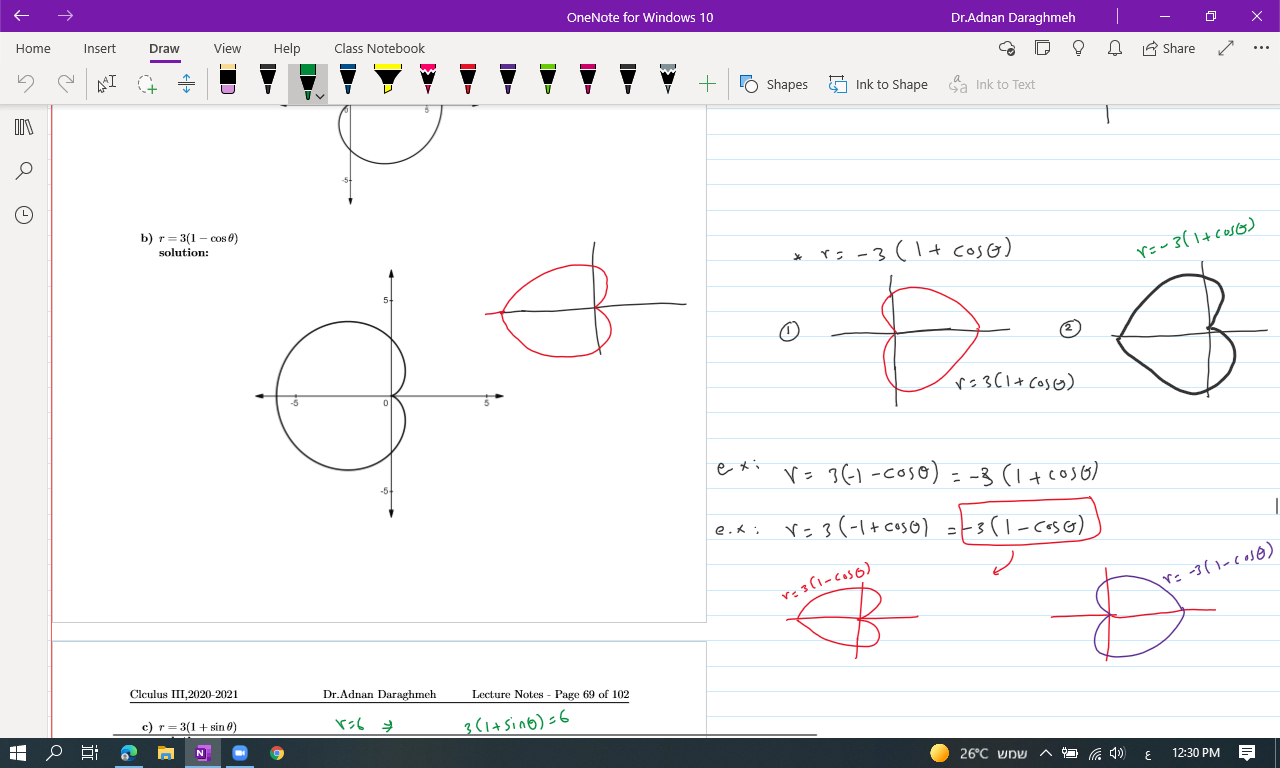The width and height of the screenshot is (1280, 768).
Task: Undo the last ink stroke
Action: coord(27,84)
